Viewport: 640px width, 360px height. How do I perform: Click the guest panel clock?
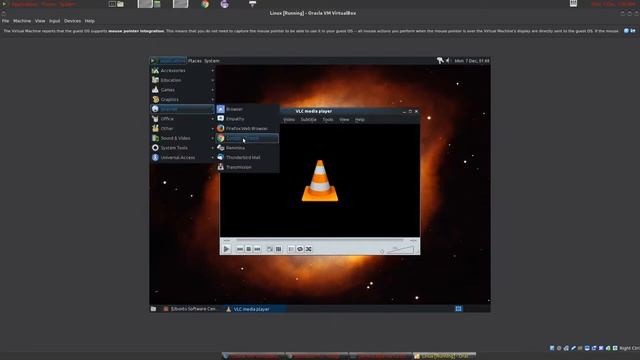[x=472, y=61]
